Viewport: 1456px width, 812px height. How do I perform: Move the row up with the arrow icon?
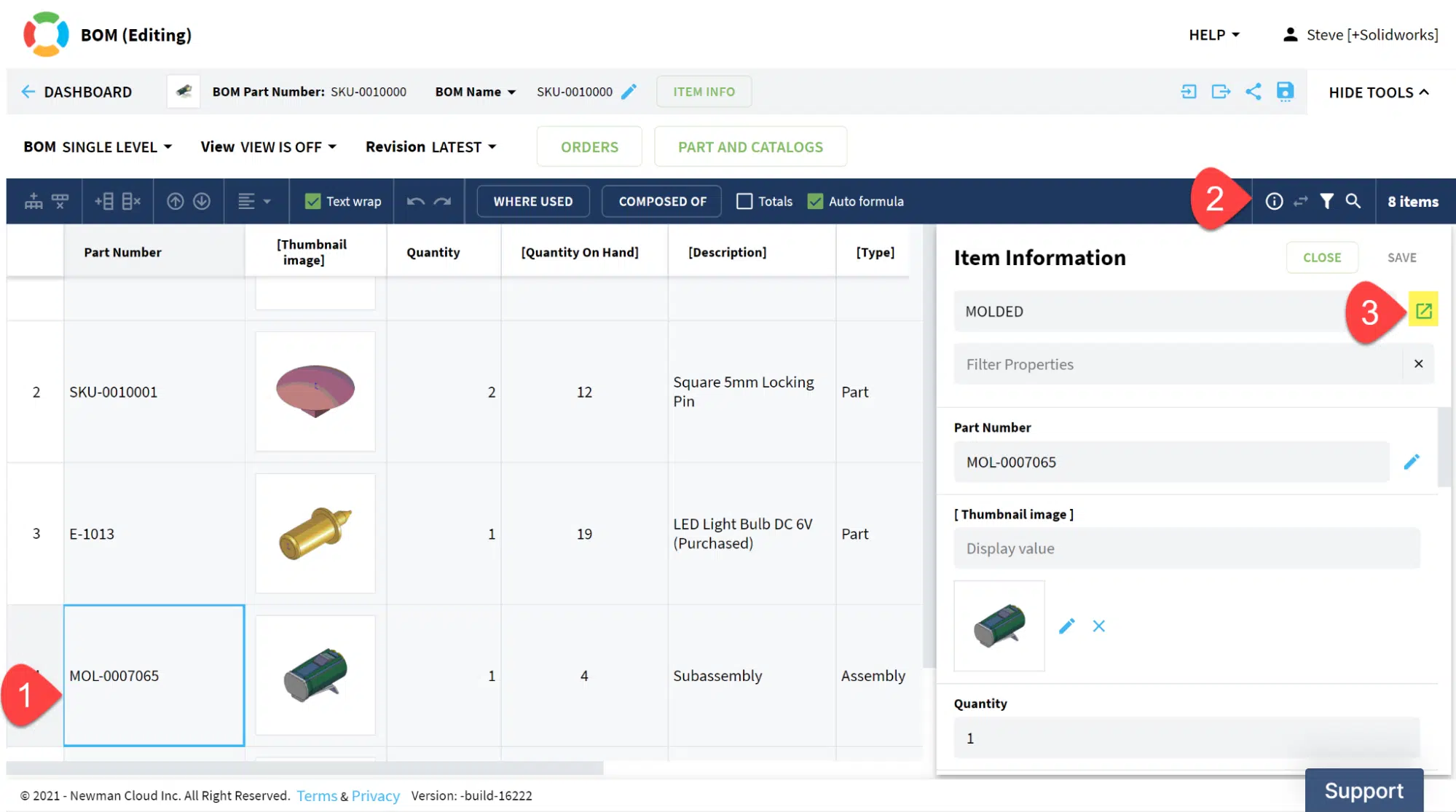tap(175, 201)
